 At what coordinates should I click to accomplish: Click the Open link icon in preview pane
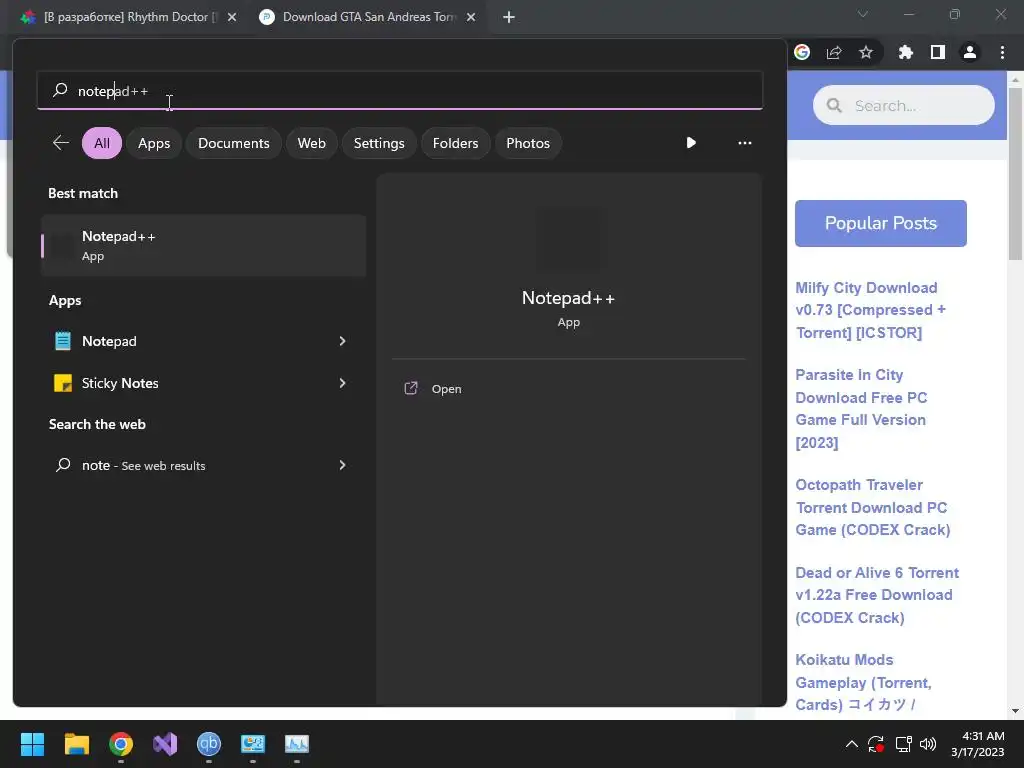click(411, 388)
